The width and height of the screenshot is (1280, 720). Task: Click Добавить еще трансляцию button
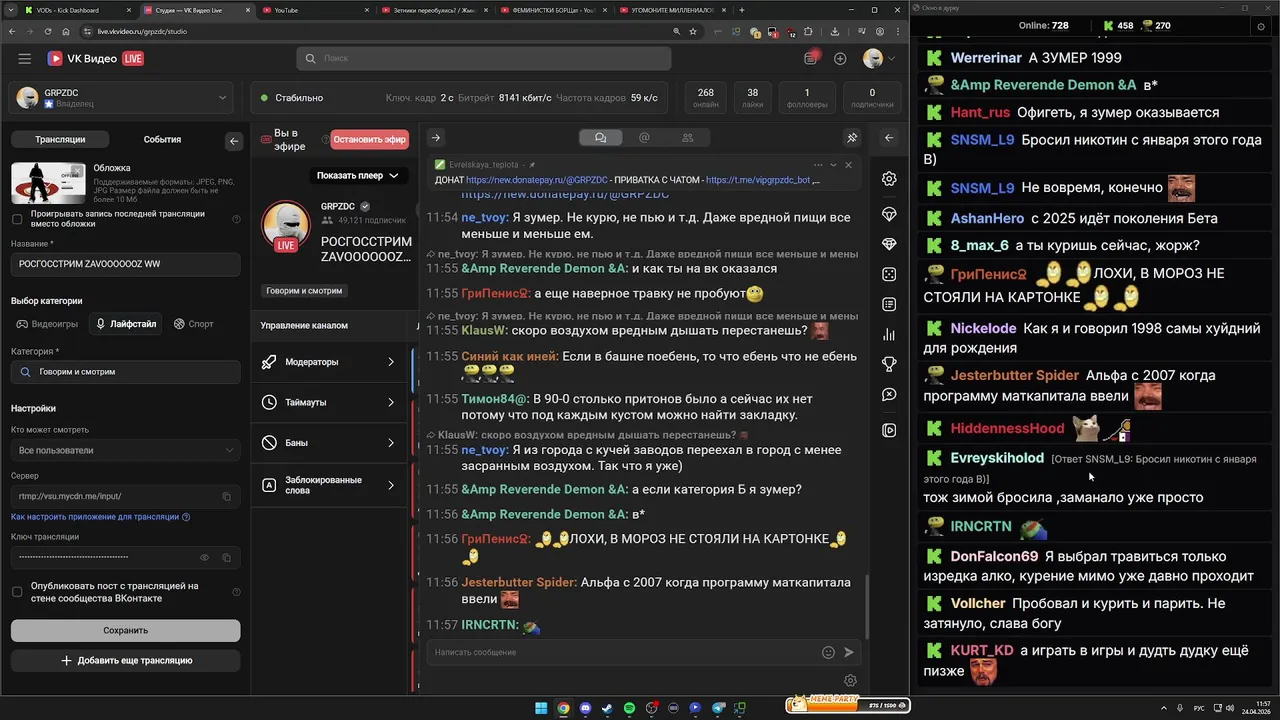(x=125, y=661)
